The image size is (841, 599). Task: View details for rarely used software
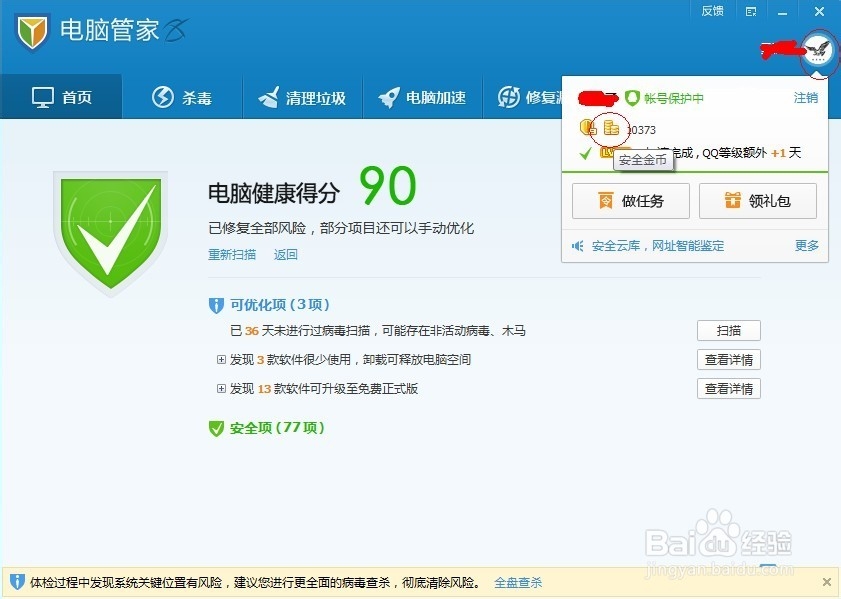click(x=729, y=359)
